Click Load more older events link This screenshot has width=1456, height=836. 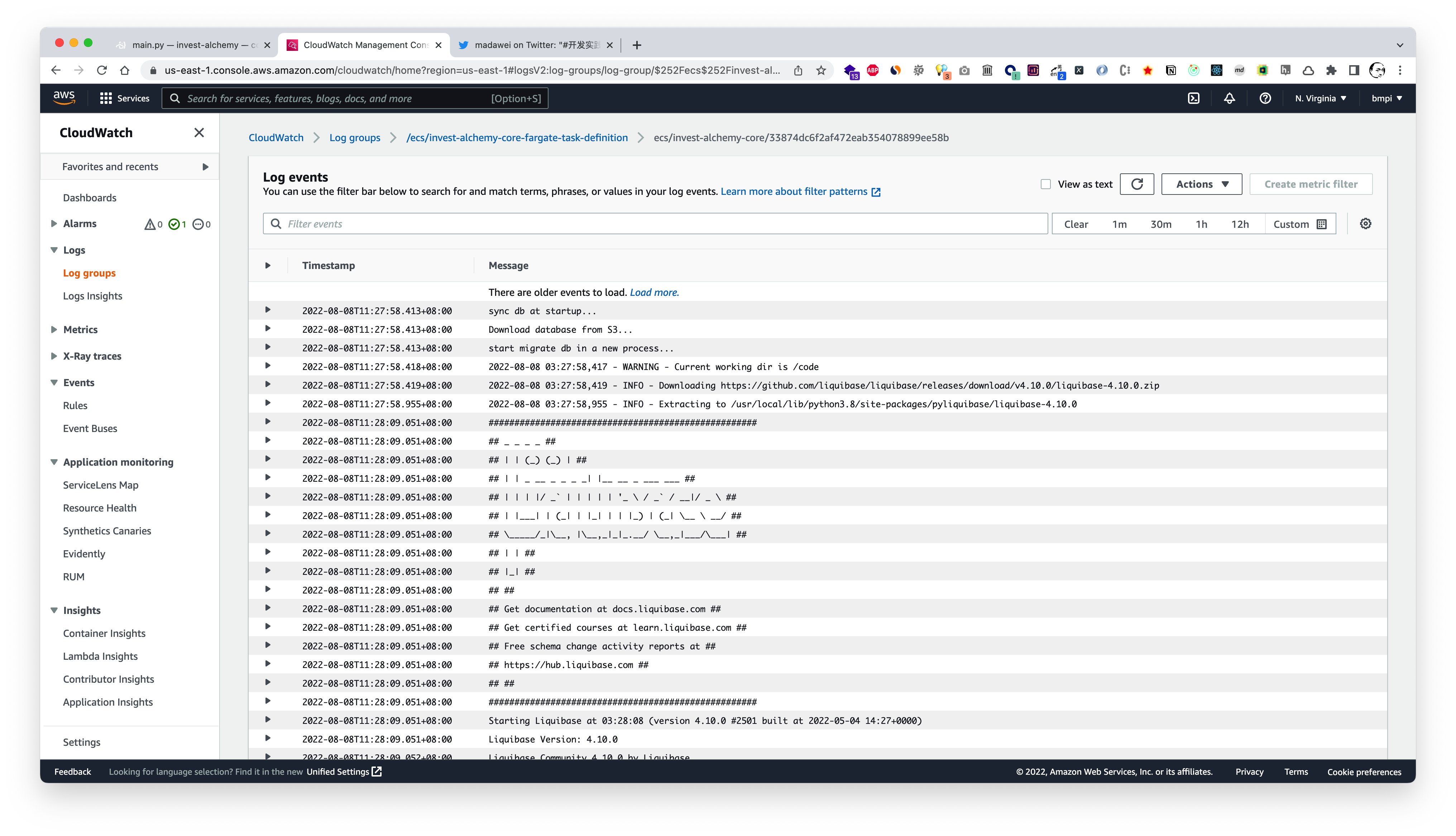tap(654, 292)
